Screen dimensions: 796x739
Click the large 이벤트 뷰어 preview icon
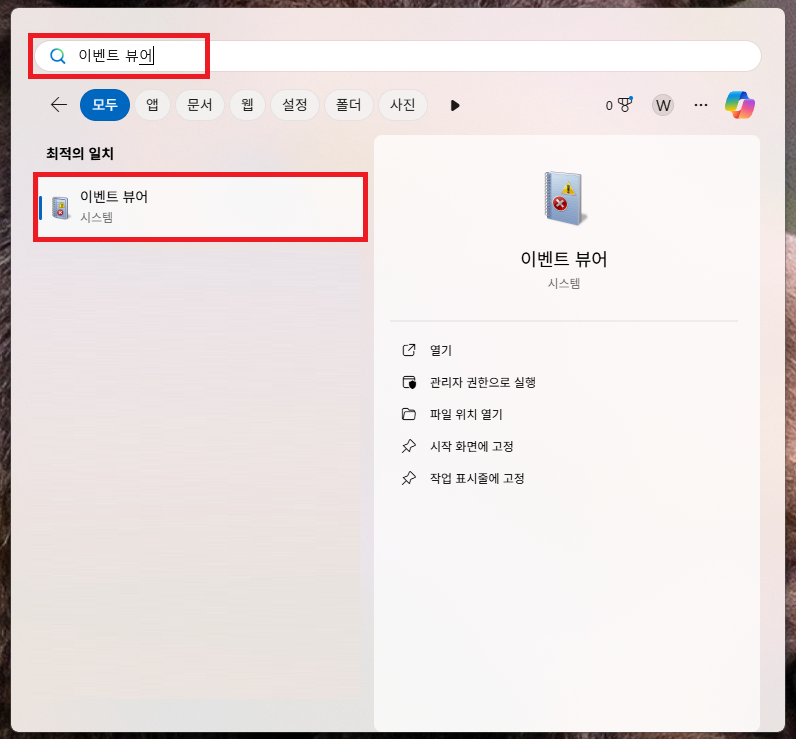pyautogui.click(x=564, y=198)
